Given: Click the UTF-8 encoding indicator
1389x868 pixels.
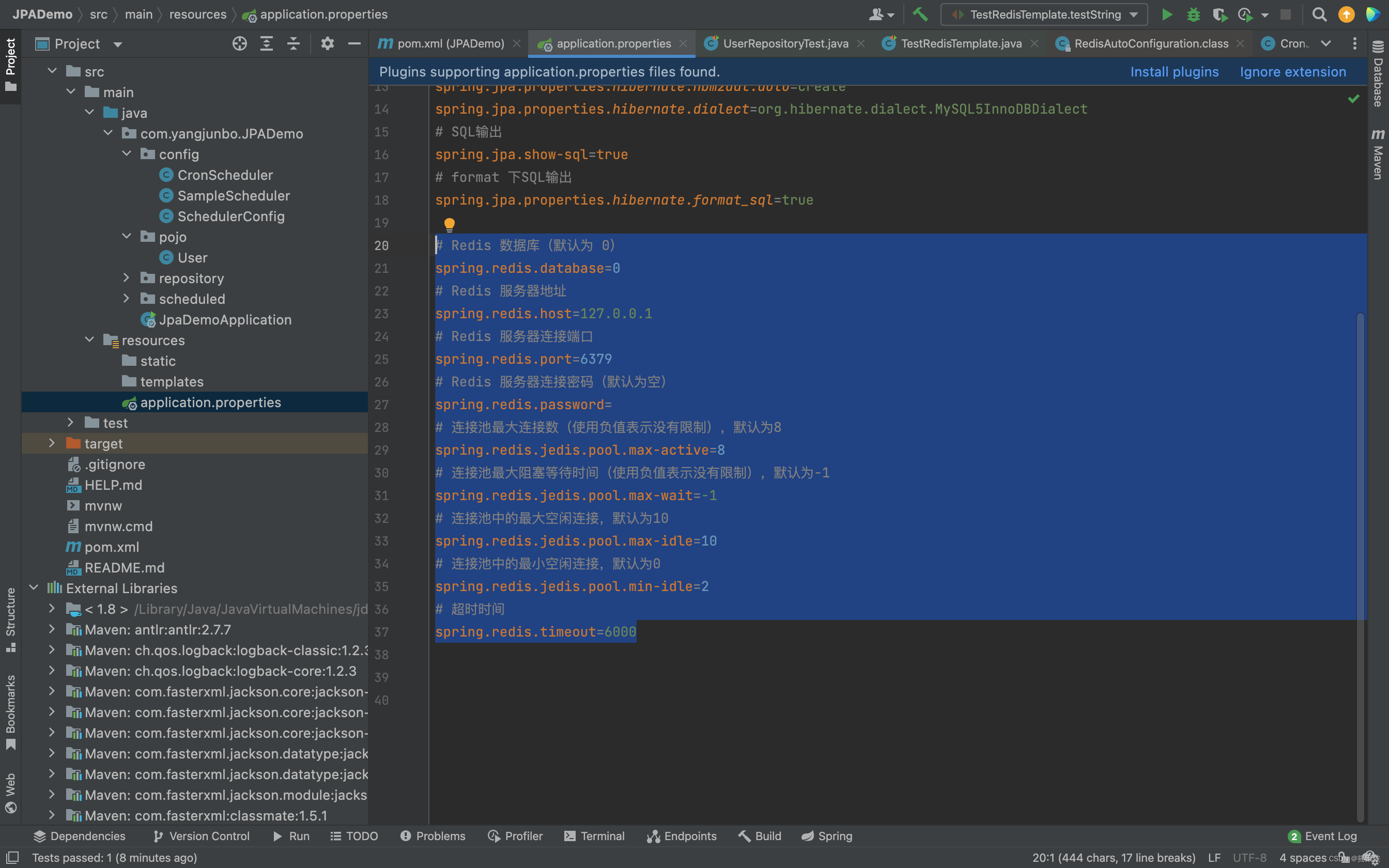Looking at the screenshot, I should point(1249,858).
